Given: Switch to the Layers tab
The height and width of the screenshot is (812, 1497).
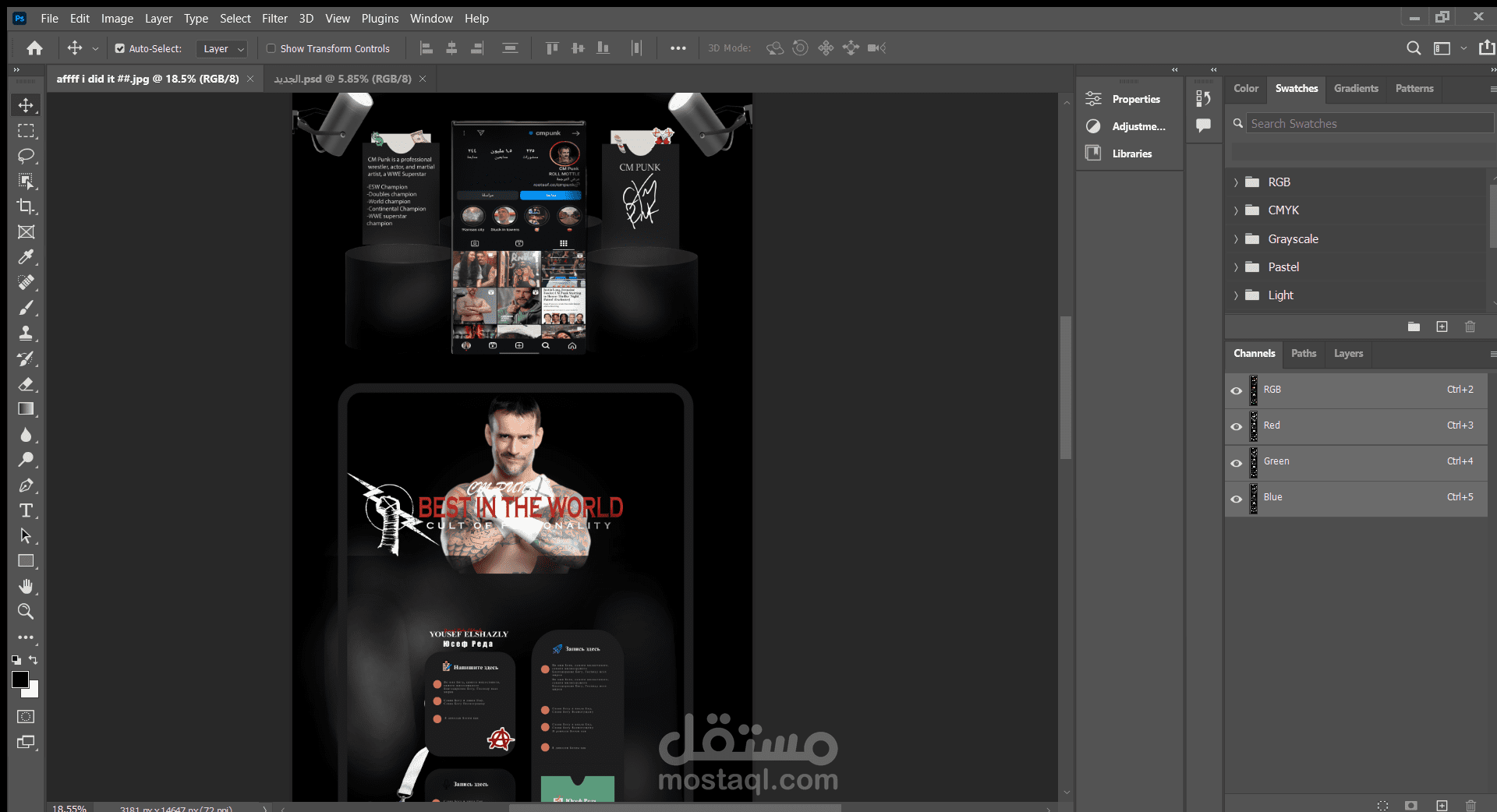Looking at the screenshot, I should pyautogui.click(x=1348, y=354).
